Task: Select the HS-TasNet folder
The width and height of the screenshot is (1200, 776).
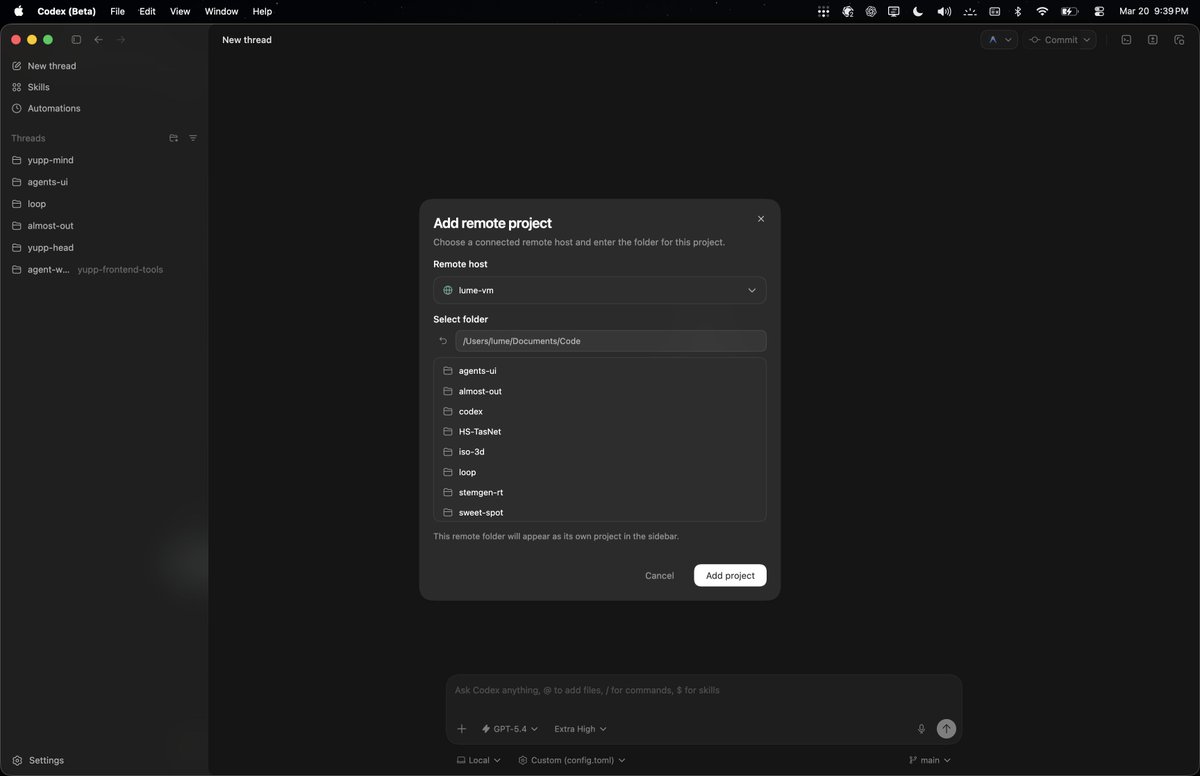Action: 600,432
